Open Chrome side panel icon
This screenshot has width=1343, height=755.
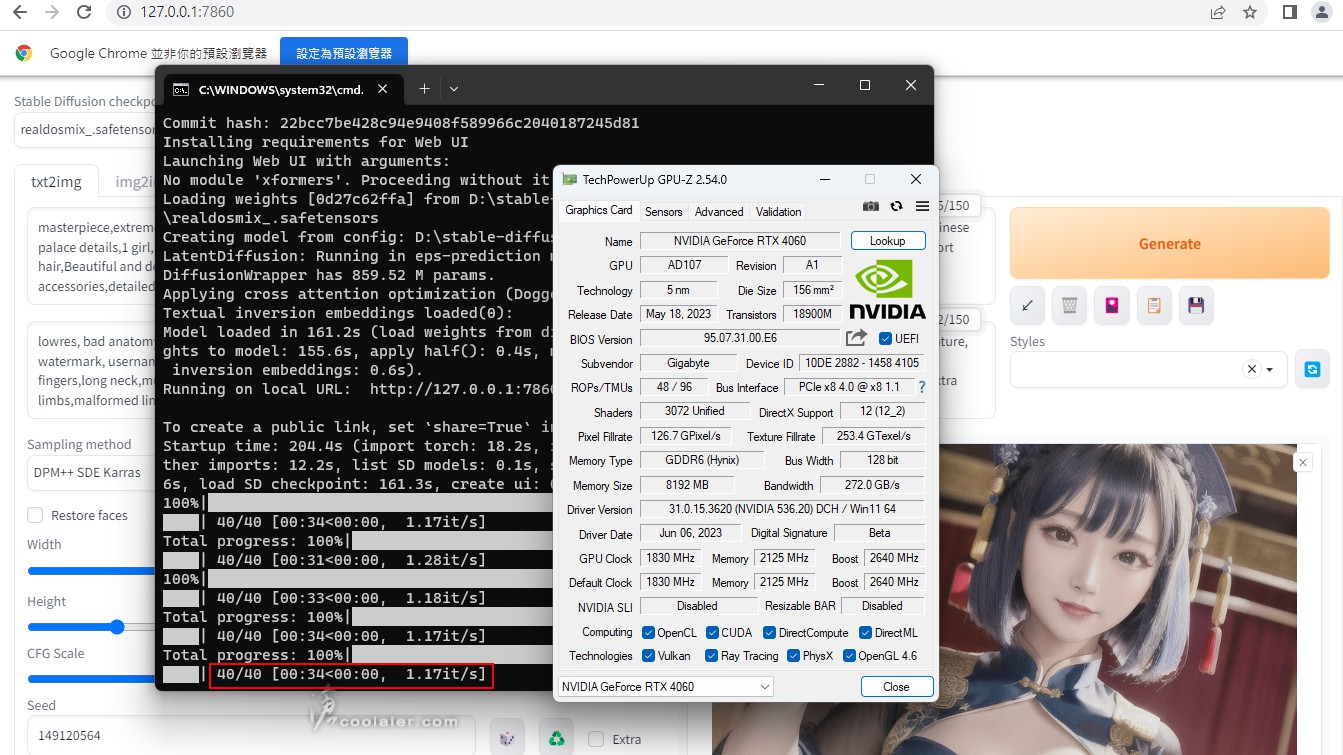click(1290, 13)
